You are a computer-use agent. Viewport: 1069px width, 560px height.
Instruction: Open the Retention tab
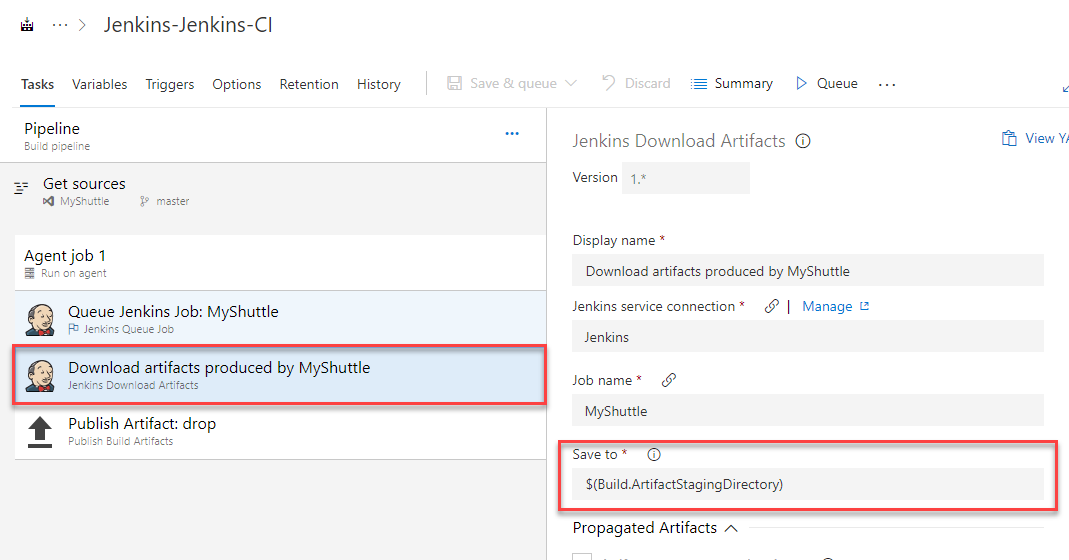click(309, 84)
